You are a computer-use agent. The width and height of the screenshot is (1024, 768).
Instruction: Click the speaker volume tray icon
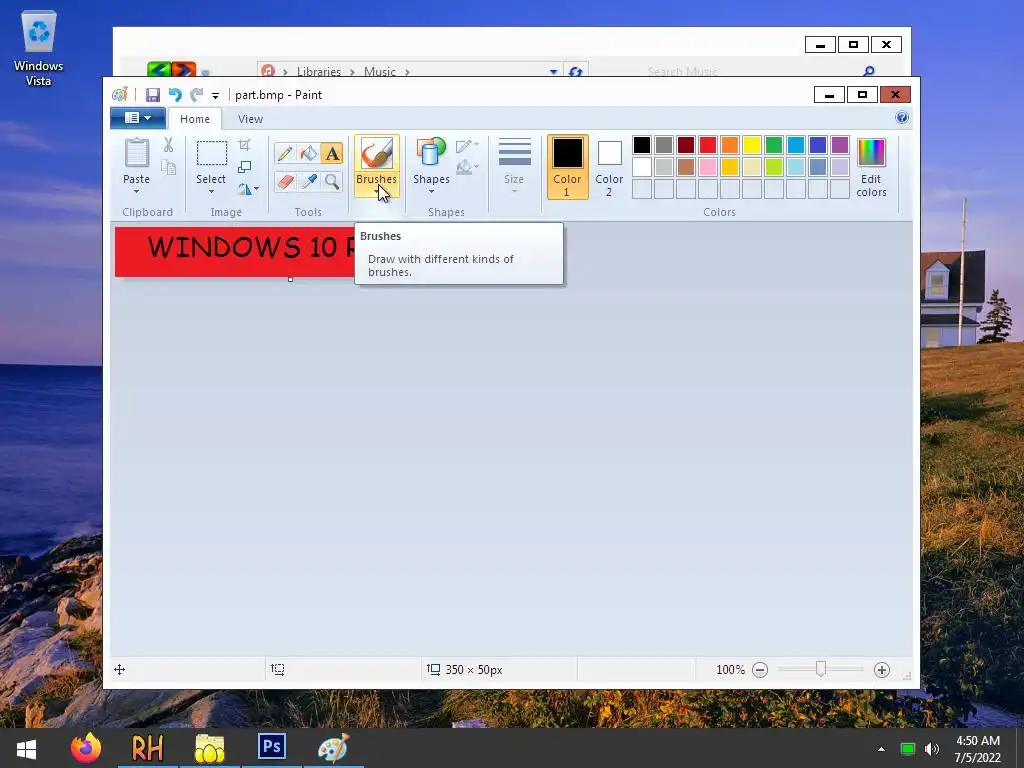[x=932, y=748]
